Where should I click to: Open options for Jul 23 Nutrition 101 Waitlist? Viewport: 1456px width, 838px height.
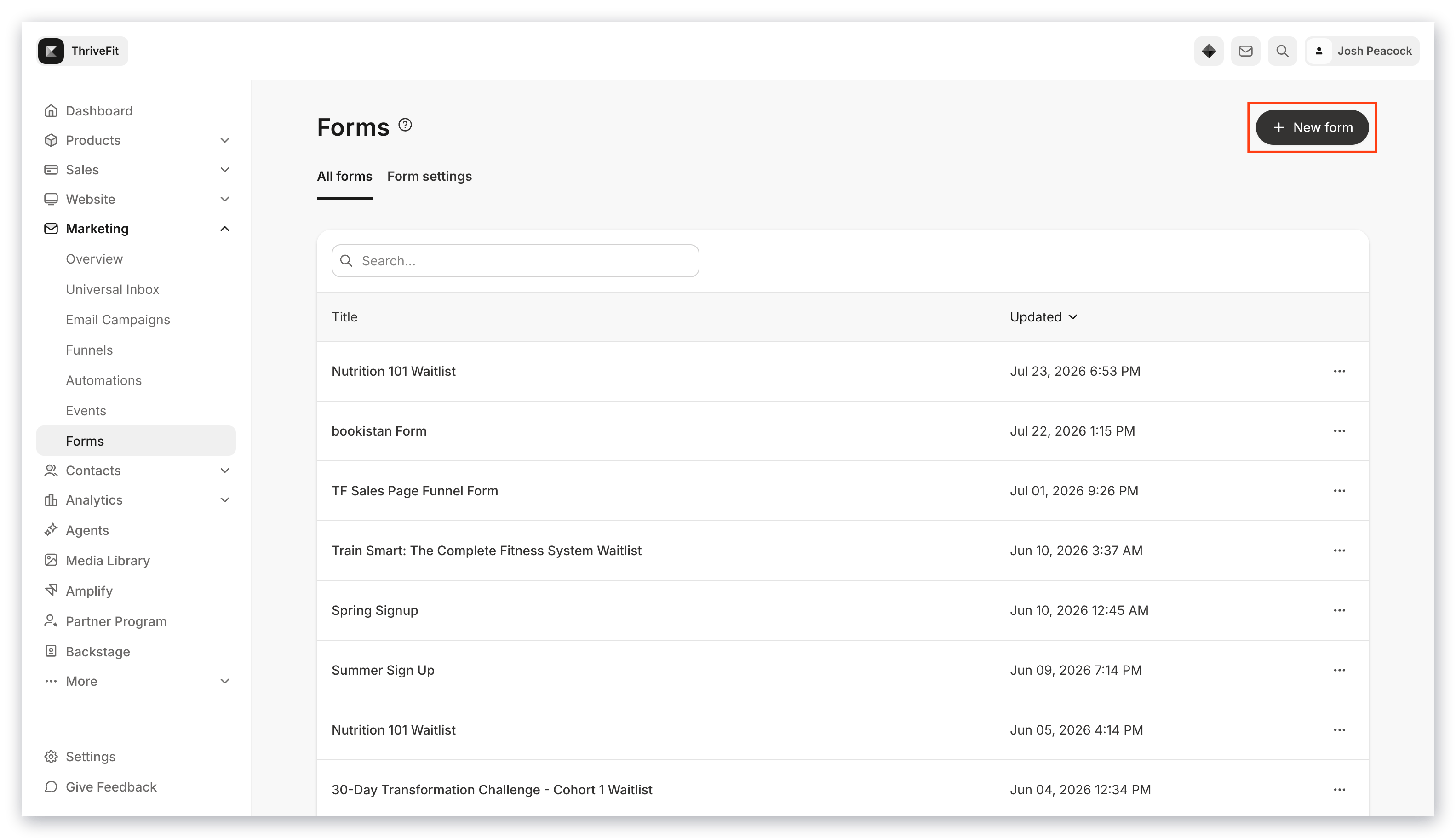[1339, 371]
